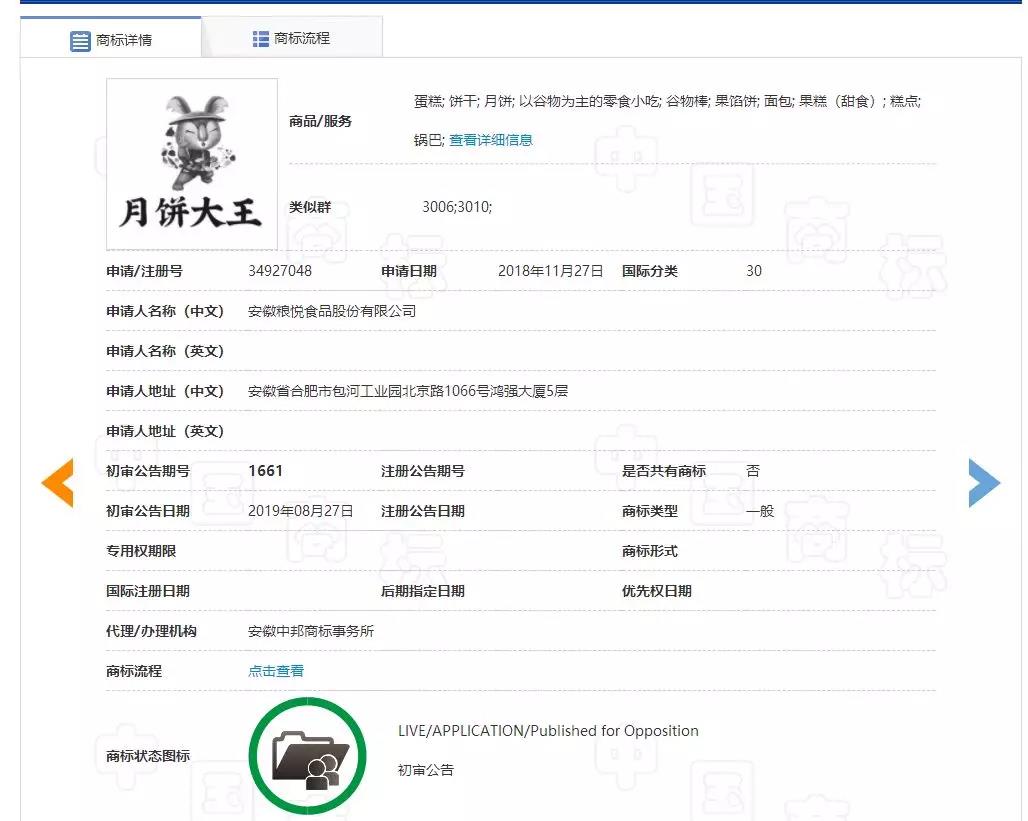Click the 初审公告 status text
Image resolution: width=1028 pixels, height=821 pixels.
426,770
